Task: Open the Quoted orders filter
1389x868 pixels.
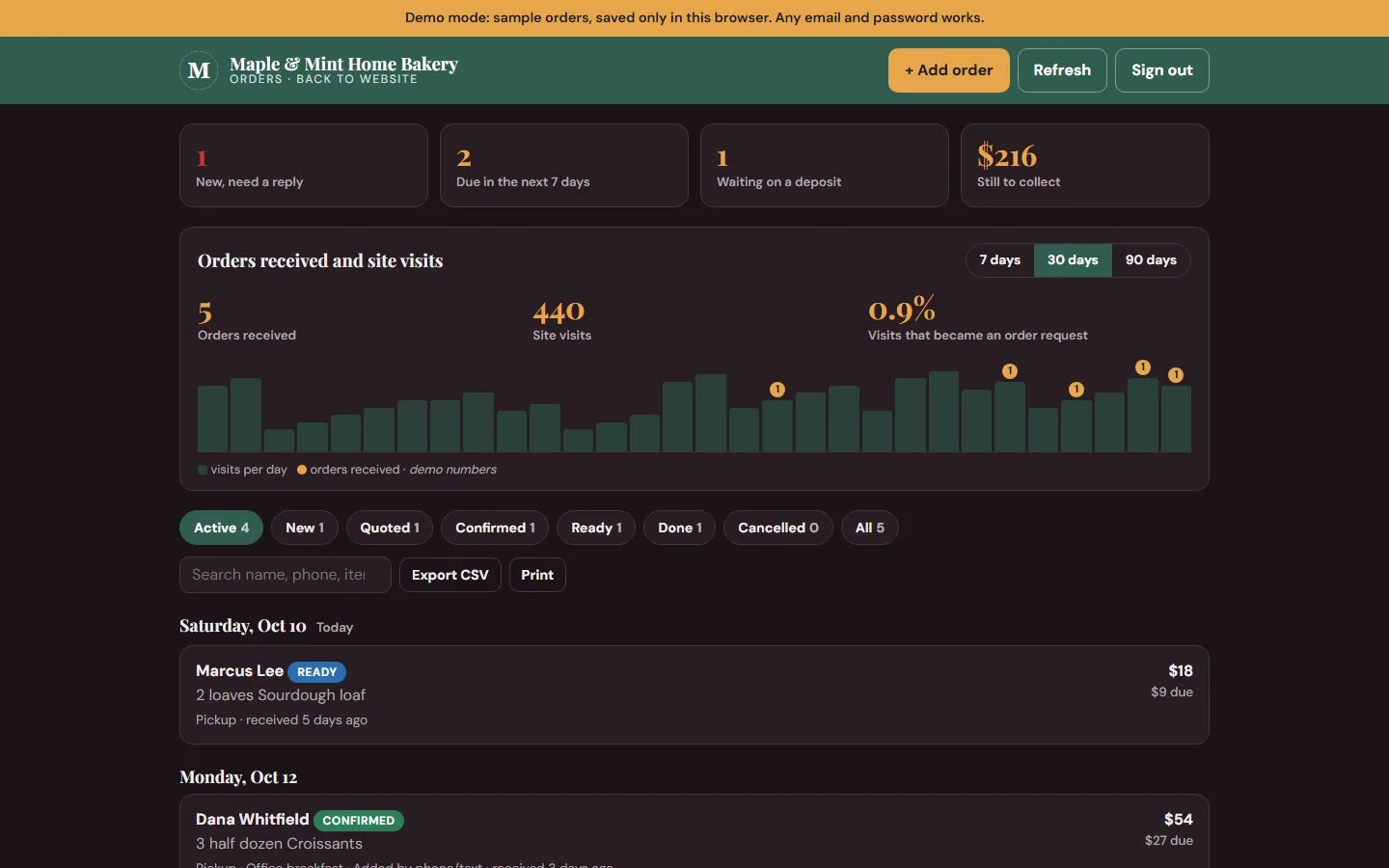Action: (390, 528)
